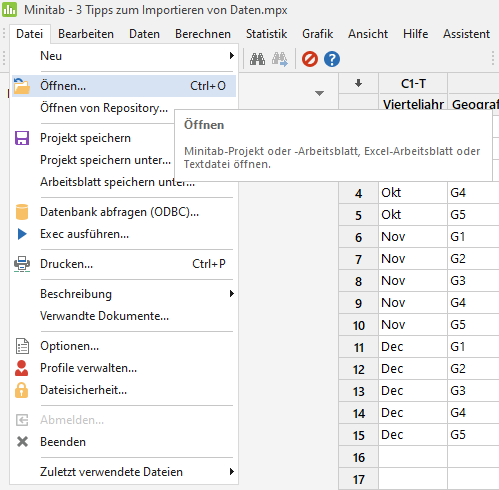Open the Assistent menu
The image size is (499, 490).
click(x=467, y=34)
